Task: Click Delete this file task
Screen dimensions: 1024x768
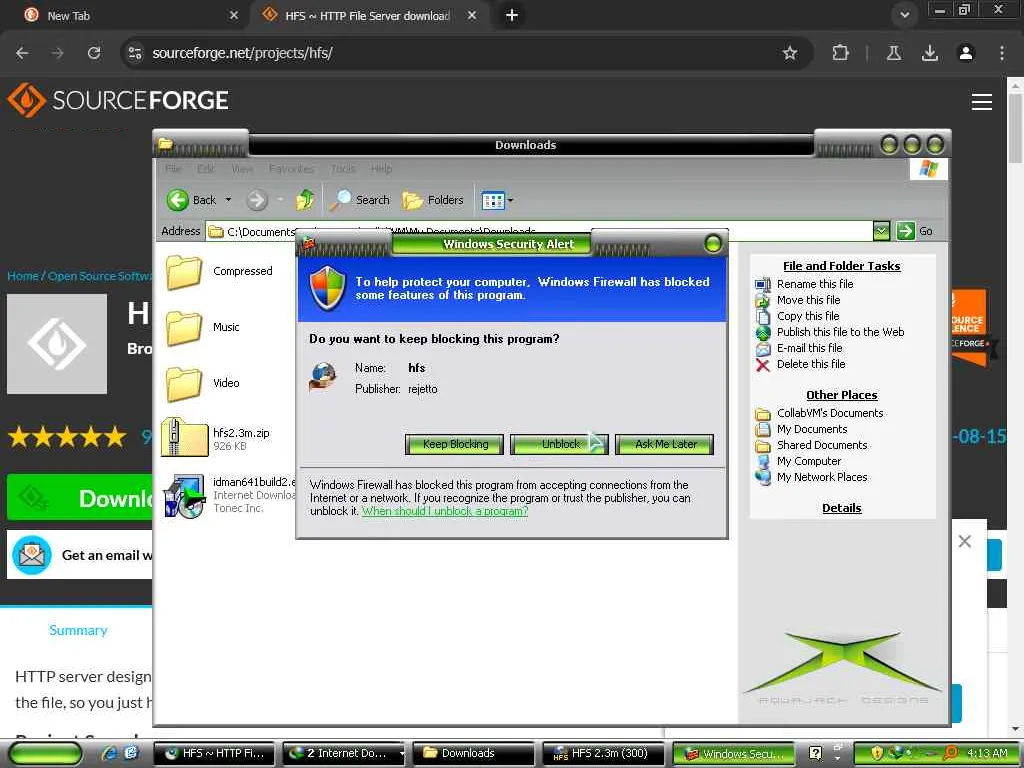Action: coord(810,364)
